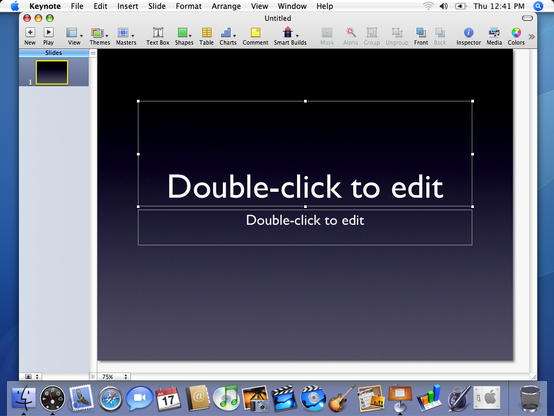Click the menu bar clock Thu 12:41 PM

[499, 6]
